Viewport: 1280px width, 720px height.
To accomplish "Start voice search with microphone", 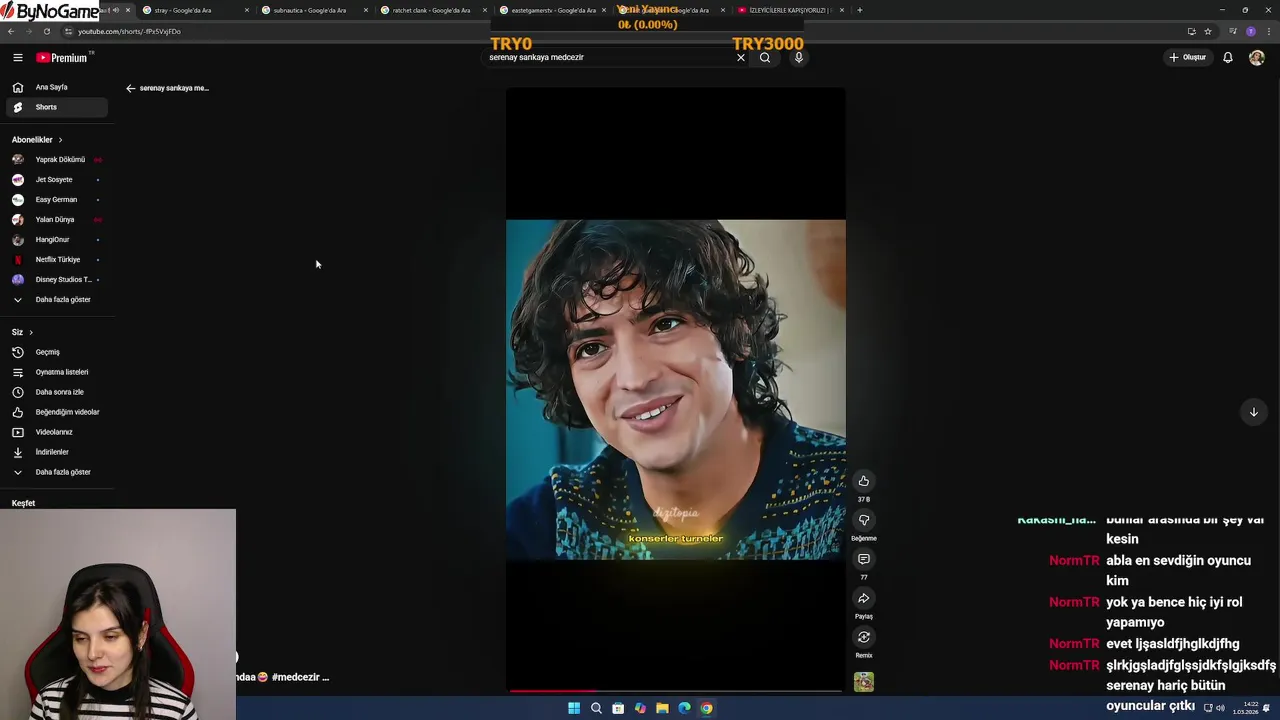I will pyautogui.click(x=798, y=58).
